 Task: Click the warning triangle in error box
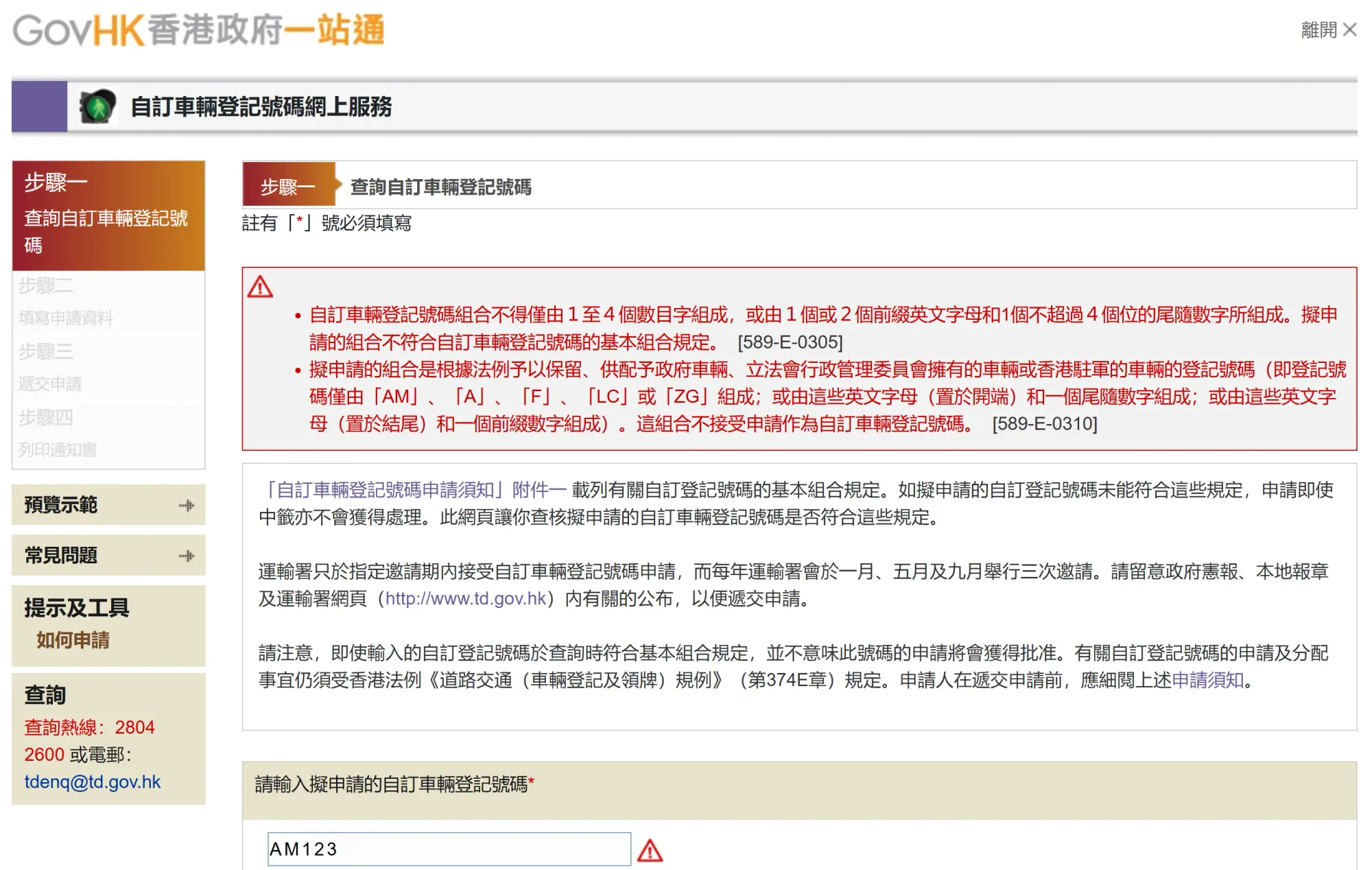260,287
